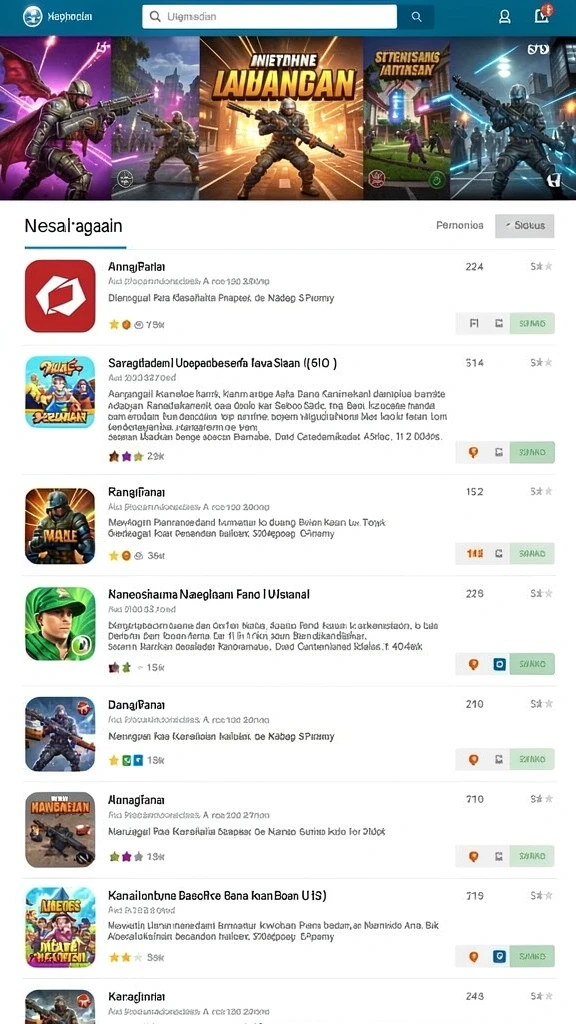Click the magnifier search button in header
The height and width of the screenshot is (1024, 576).
click(x=417, y=17)
